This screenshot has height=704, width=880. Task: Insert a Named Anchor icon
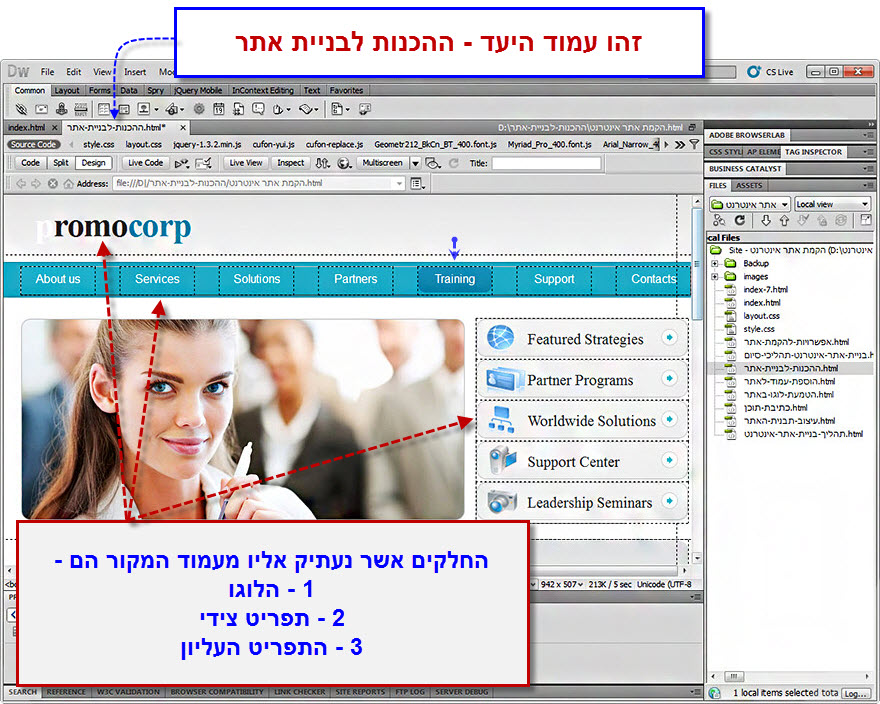coord(62,109)
